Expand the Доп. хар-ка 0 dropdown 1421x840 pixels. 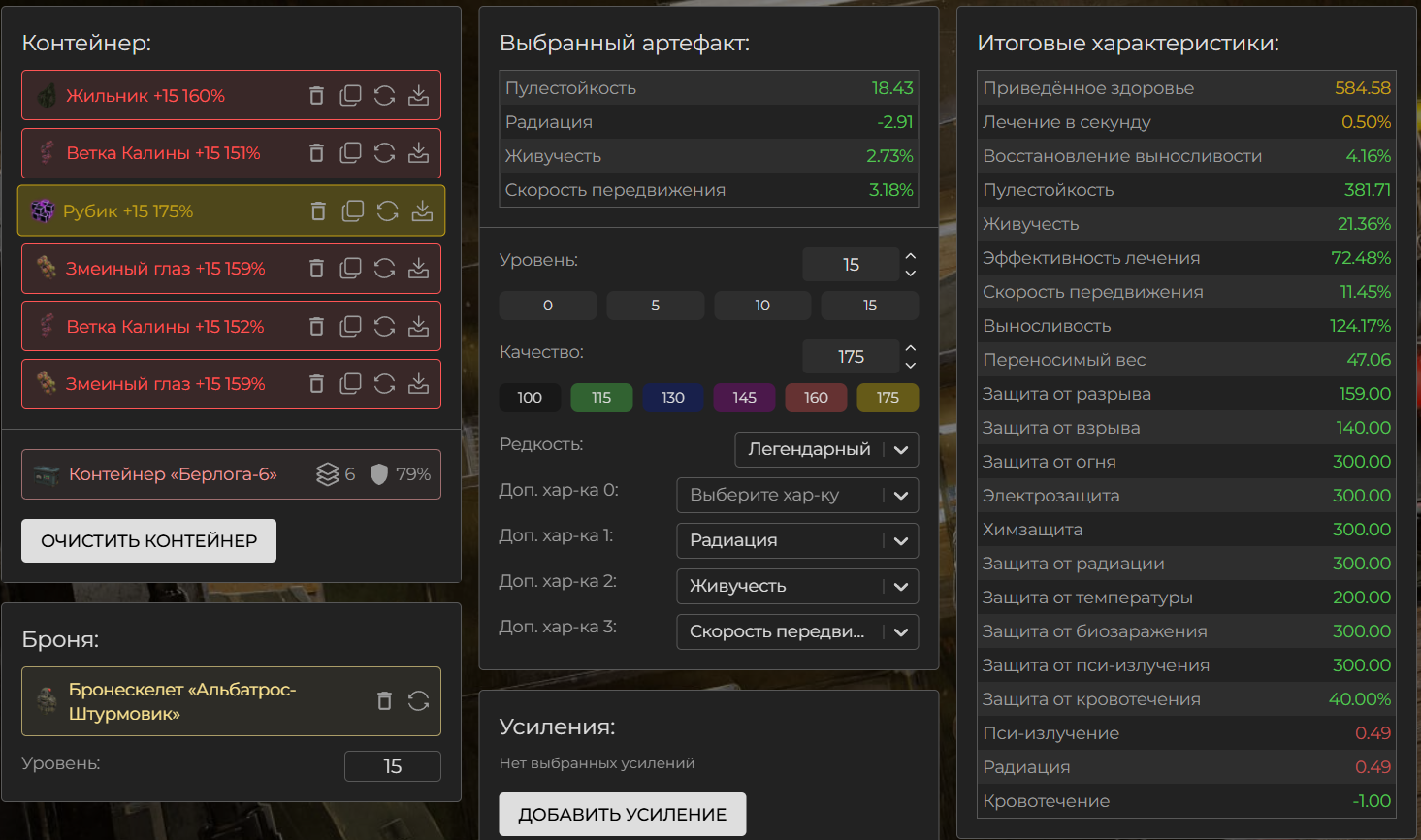tap(796, 496)
